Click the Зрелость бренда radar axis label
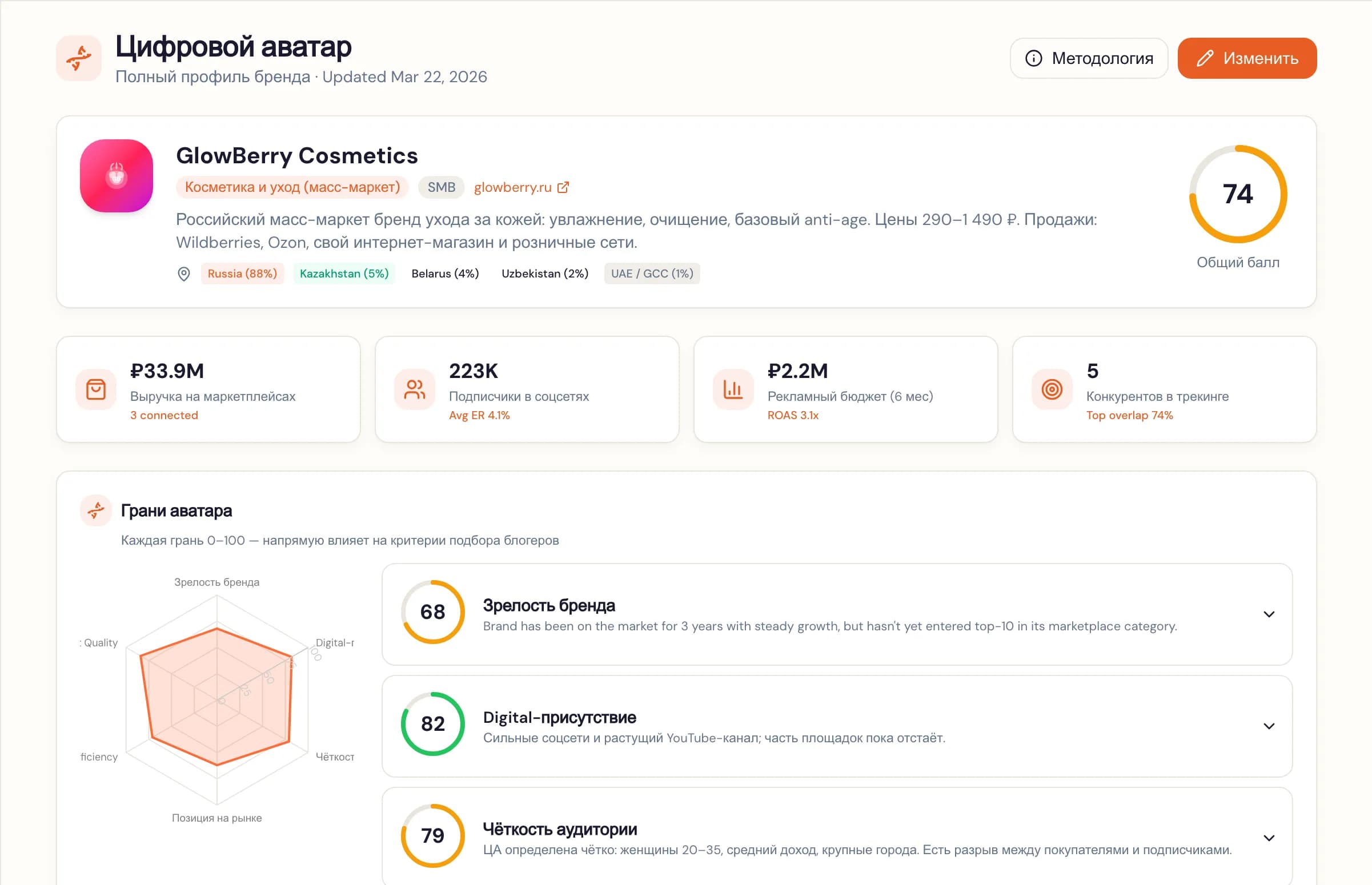This screenshot has height=885, width=1372. coord(216,582)
